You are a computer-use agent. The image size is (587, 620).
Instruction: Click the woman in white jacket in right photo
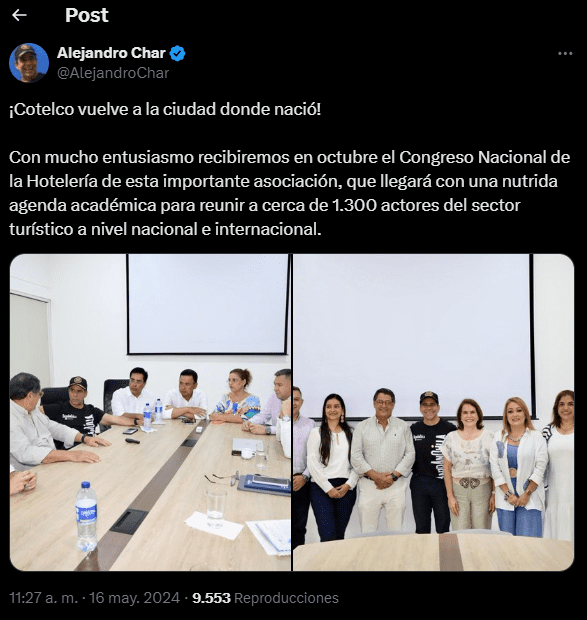[x=519, y=467]
